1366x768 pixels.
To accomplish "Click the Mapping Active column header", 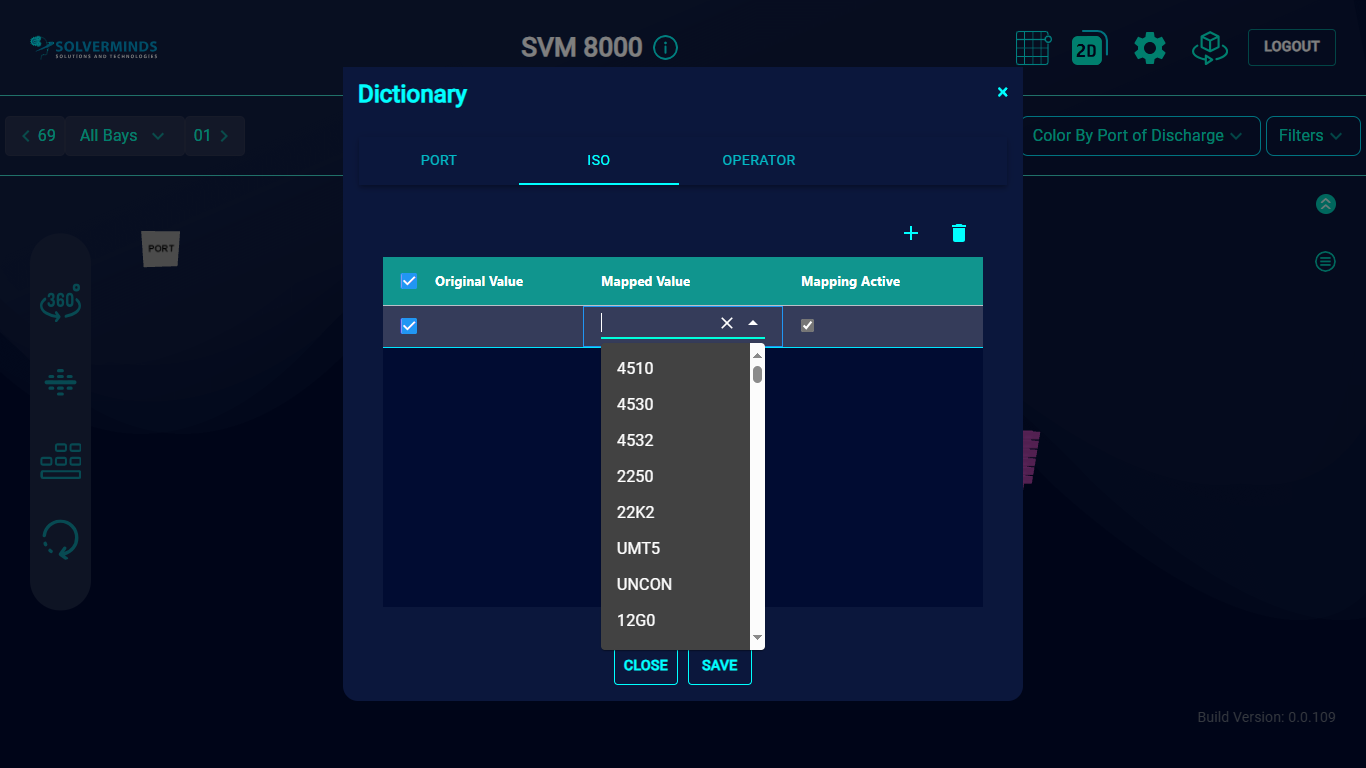I will click(x=851, y=281).
